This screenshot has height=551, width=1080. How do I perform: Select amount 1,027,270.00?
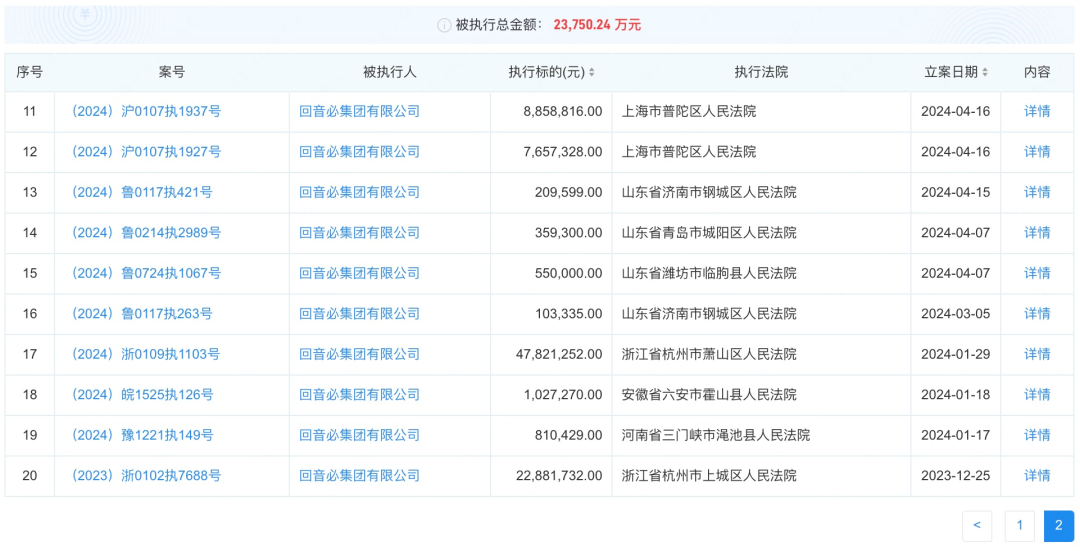tap(563, 395)
